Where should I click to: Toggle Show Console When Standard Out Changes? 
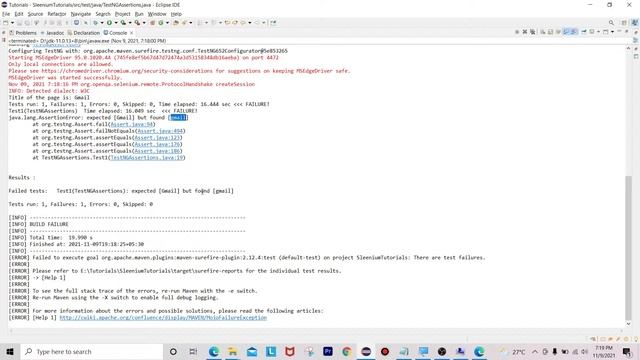pos(566,31)
